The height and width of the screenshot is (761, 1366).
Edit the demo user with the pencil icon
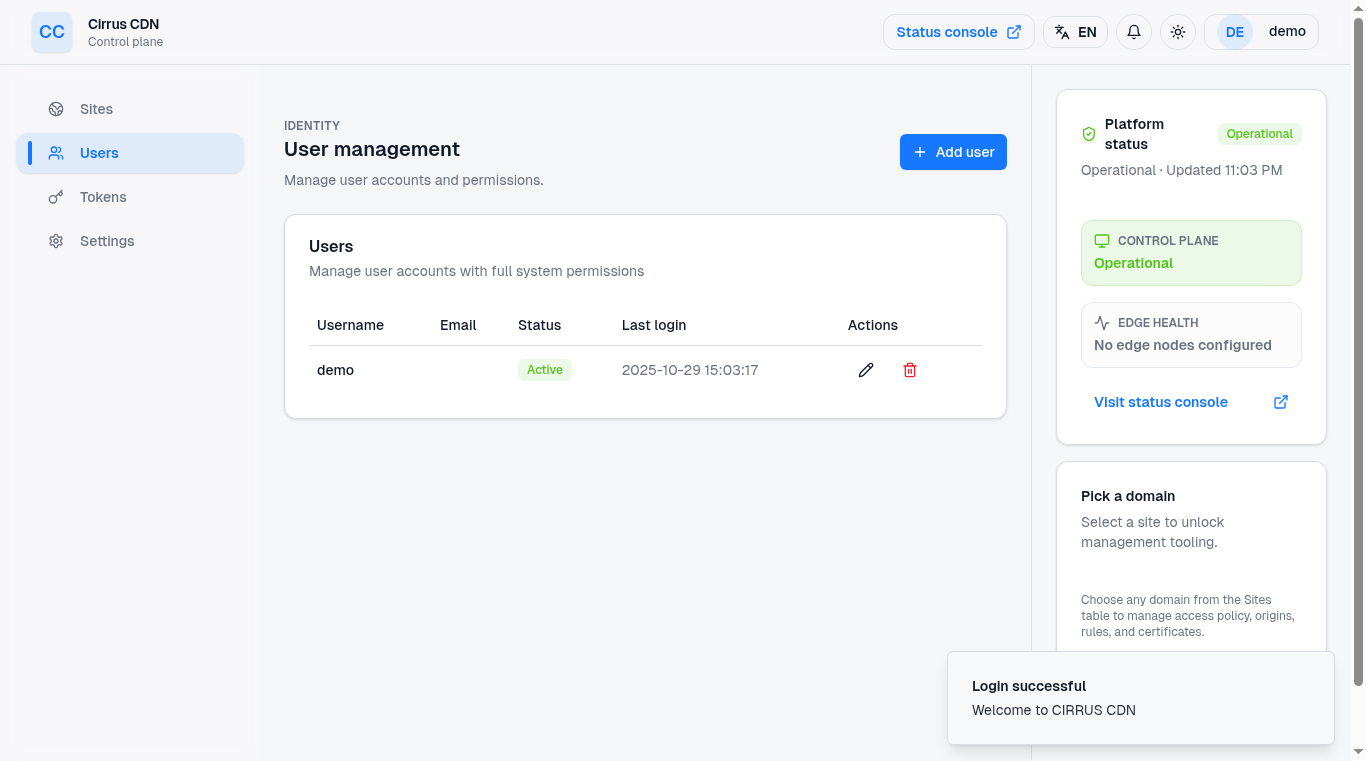point(865,370)
